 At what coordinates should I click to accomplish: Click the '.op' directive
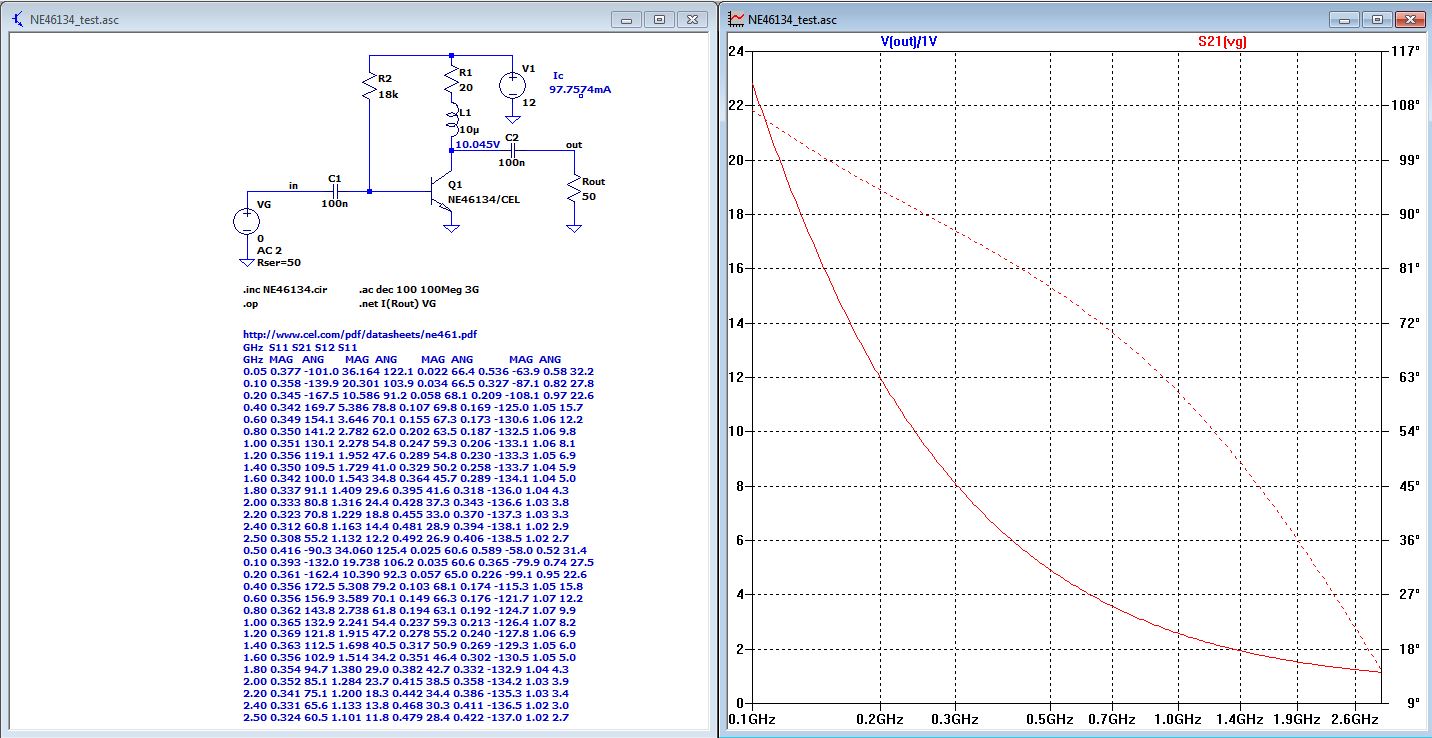click(x=250, y=302)
